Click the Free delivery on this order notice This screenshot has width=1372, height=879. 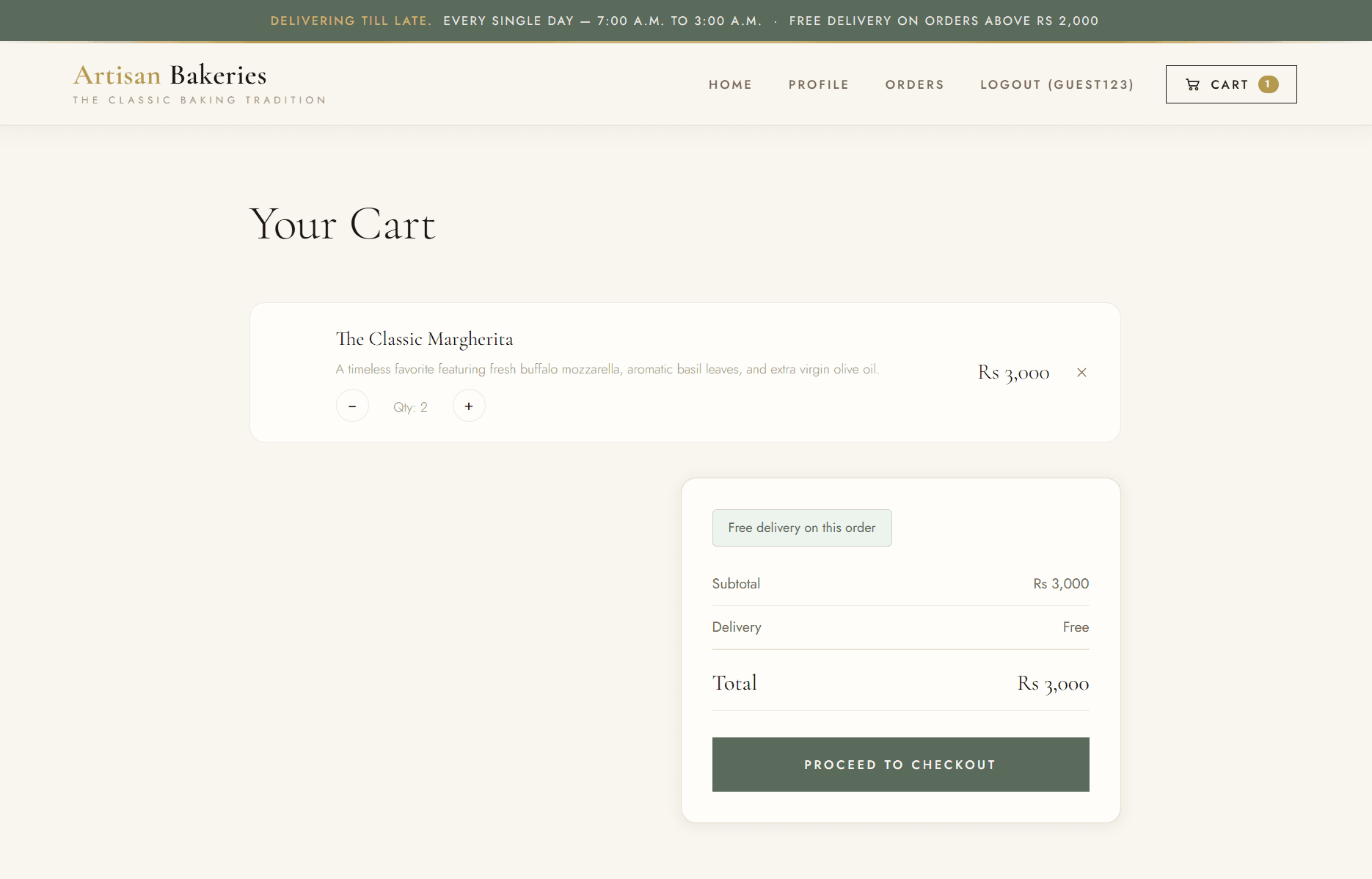coord(802,528)
